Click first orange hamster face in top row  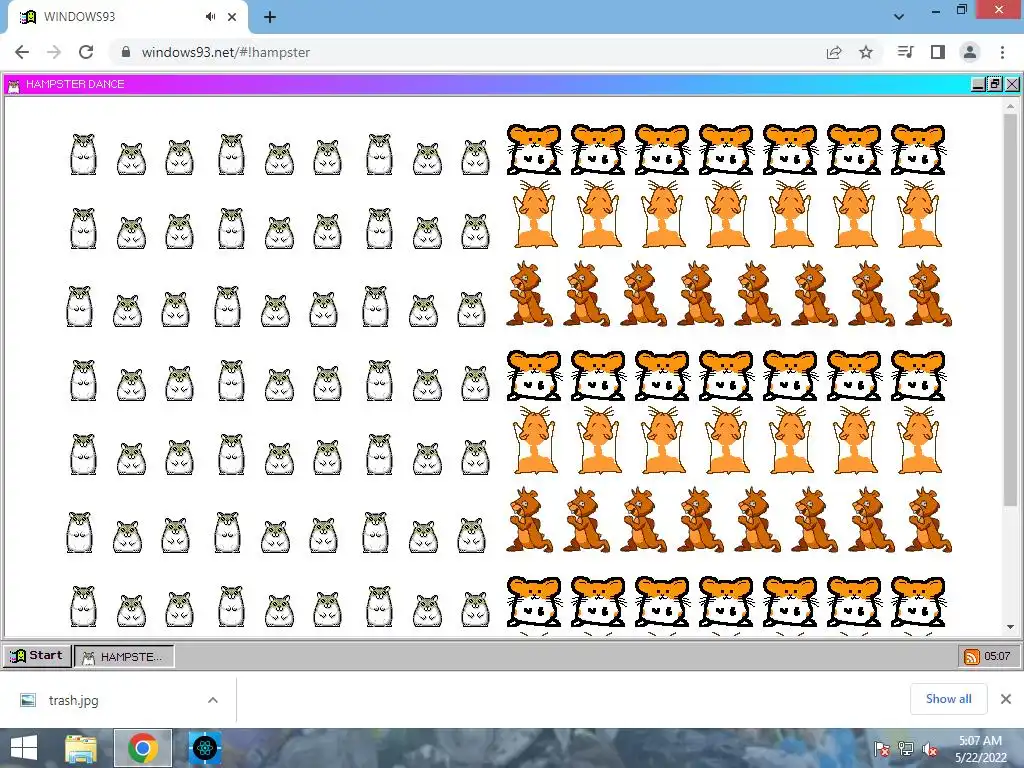pos(534,150)
